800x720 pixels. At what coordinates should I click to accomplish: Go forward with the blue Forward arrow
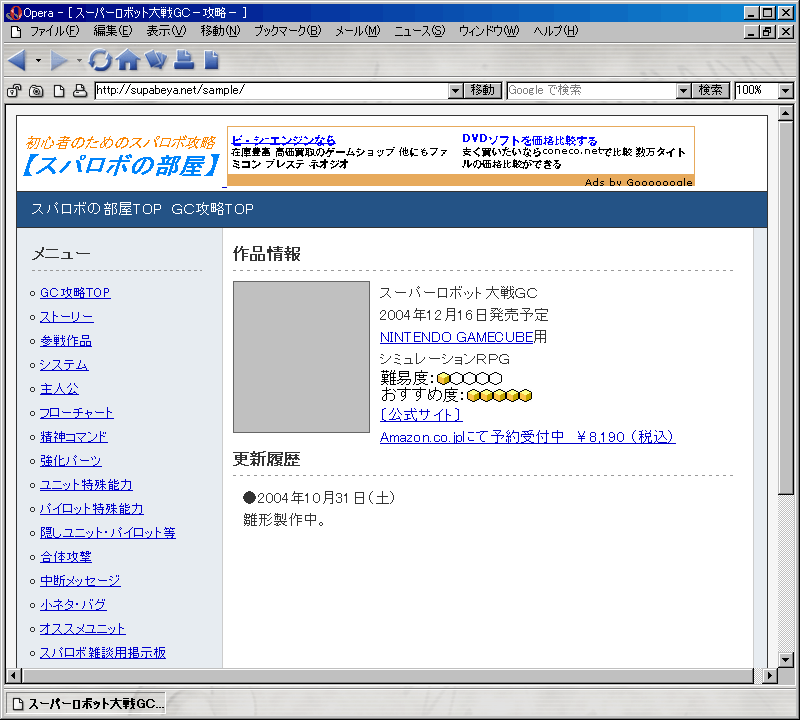click(x=59, y=60)
